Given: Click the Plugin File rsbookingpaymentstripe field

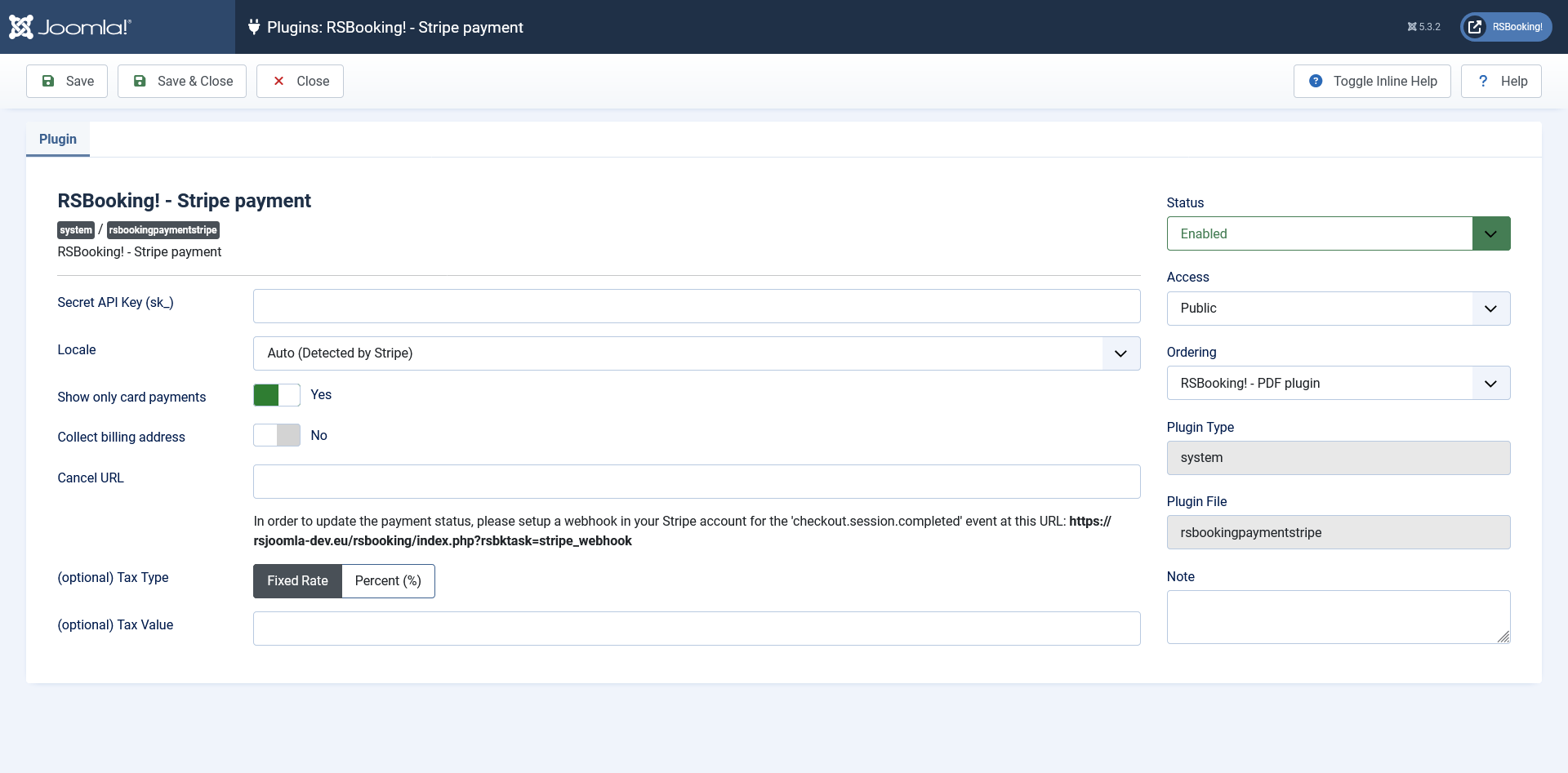Looking at the screenshot, I should click(1339, 532).
